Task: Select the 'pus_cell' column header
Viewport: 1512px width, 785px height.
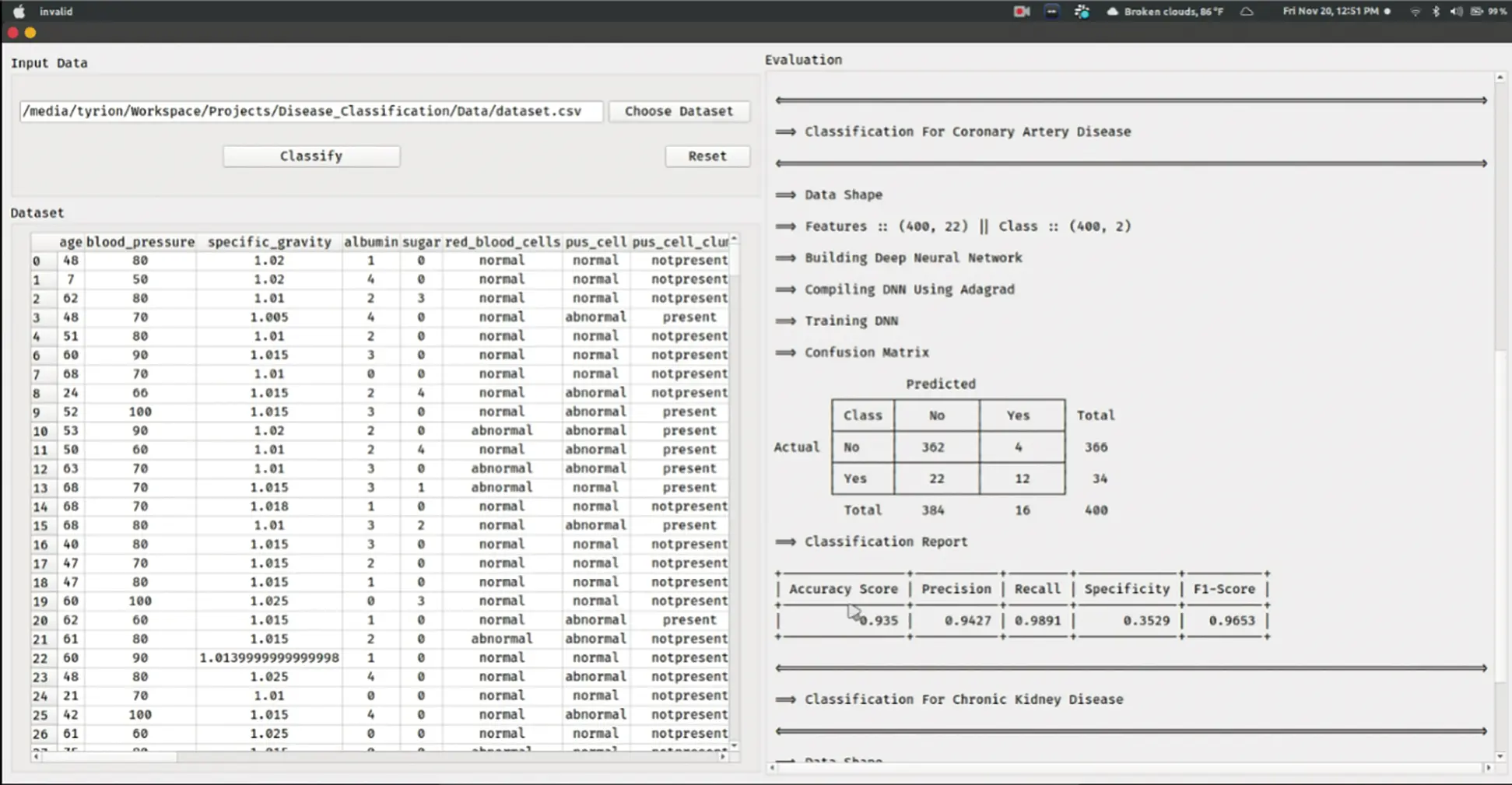Action: (595, 242)
